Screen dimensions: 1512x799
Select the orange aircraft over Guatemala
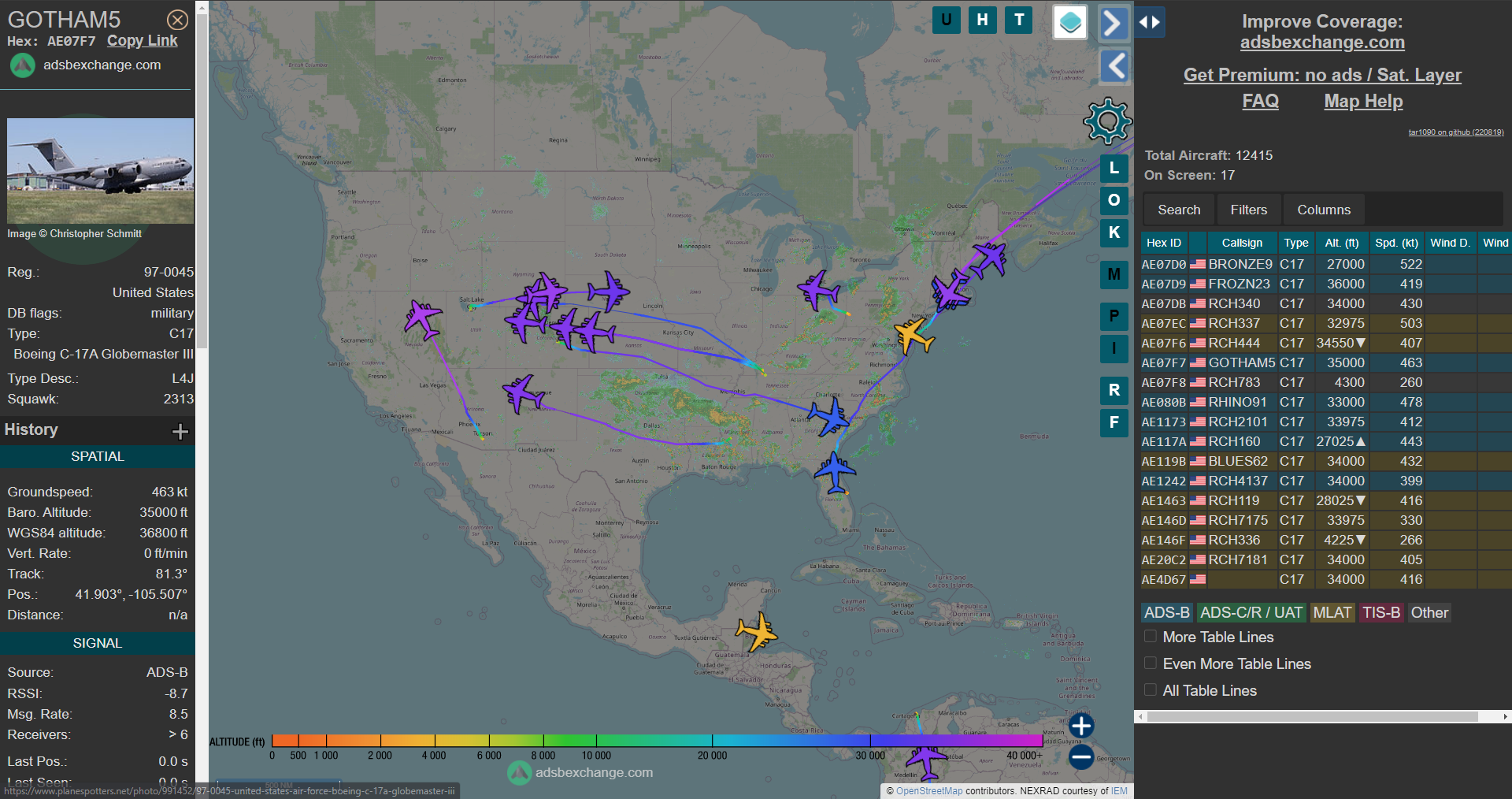[757, 632]
